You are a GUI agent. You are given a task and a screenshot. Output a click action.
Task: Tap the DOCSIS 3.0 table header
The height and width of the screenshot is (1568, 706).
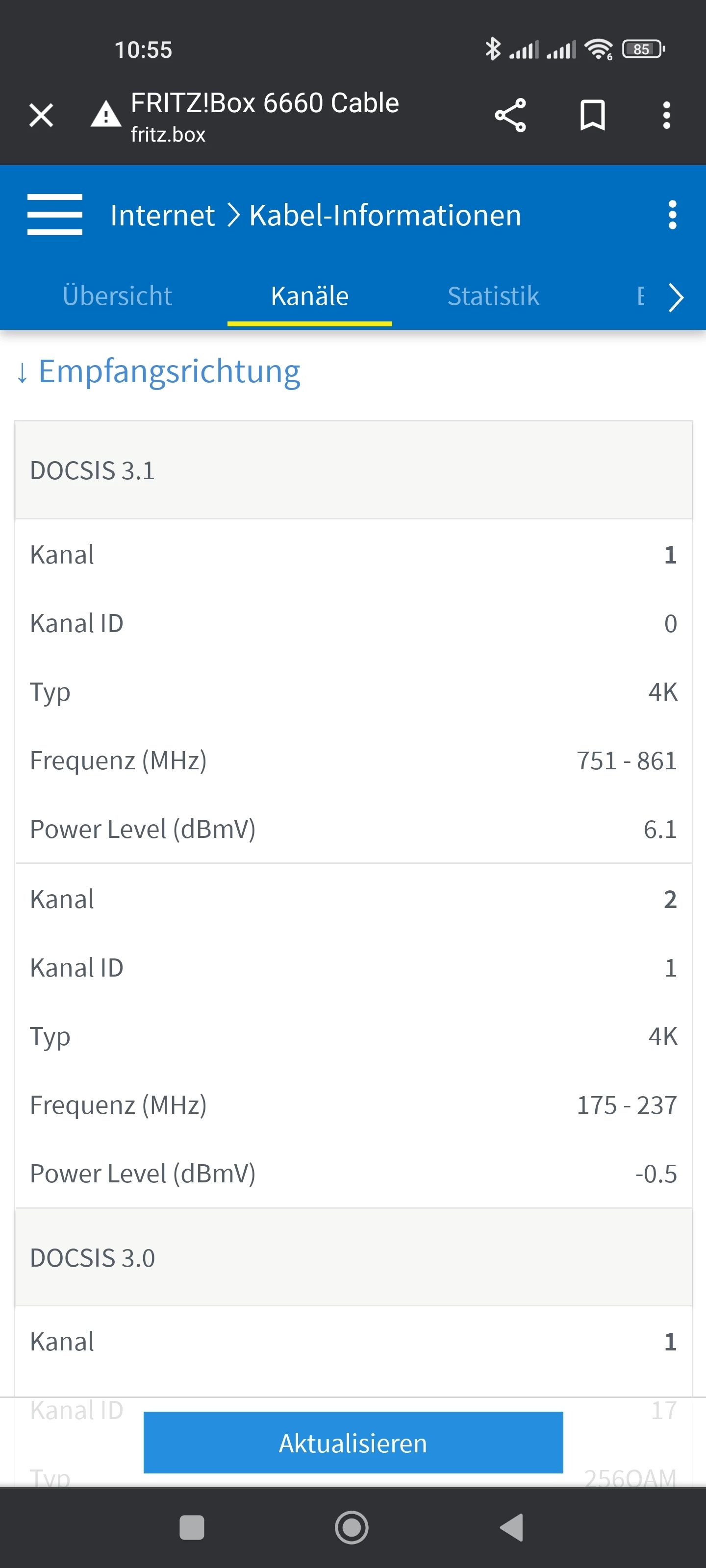tap(353, 1257)
